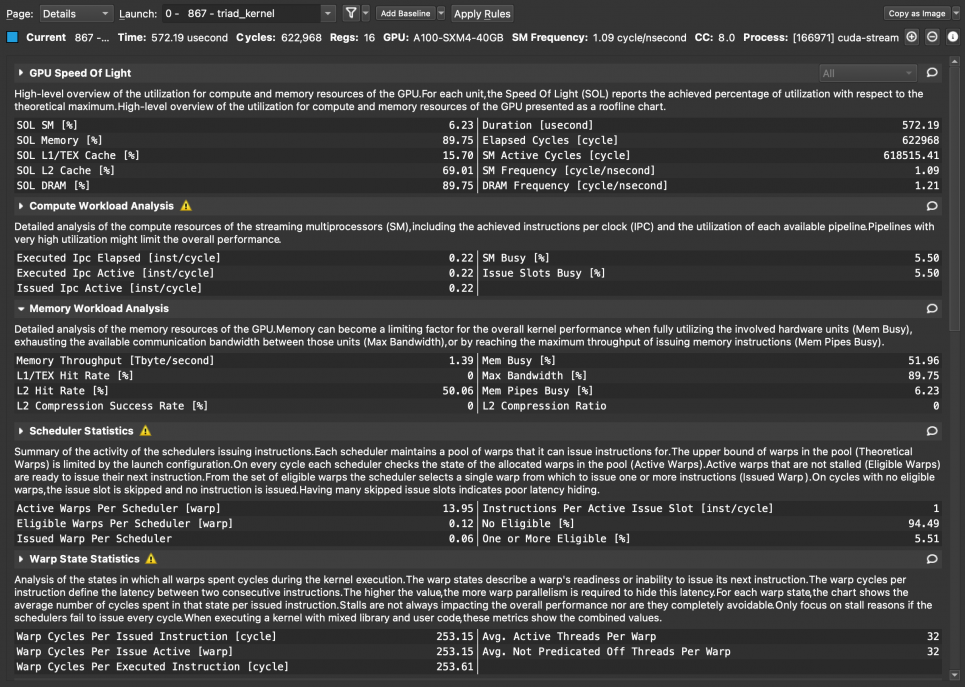
Task: Click Compute Workload Analysis warning icon
Action: (185, 206)
